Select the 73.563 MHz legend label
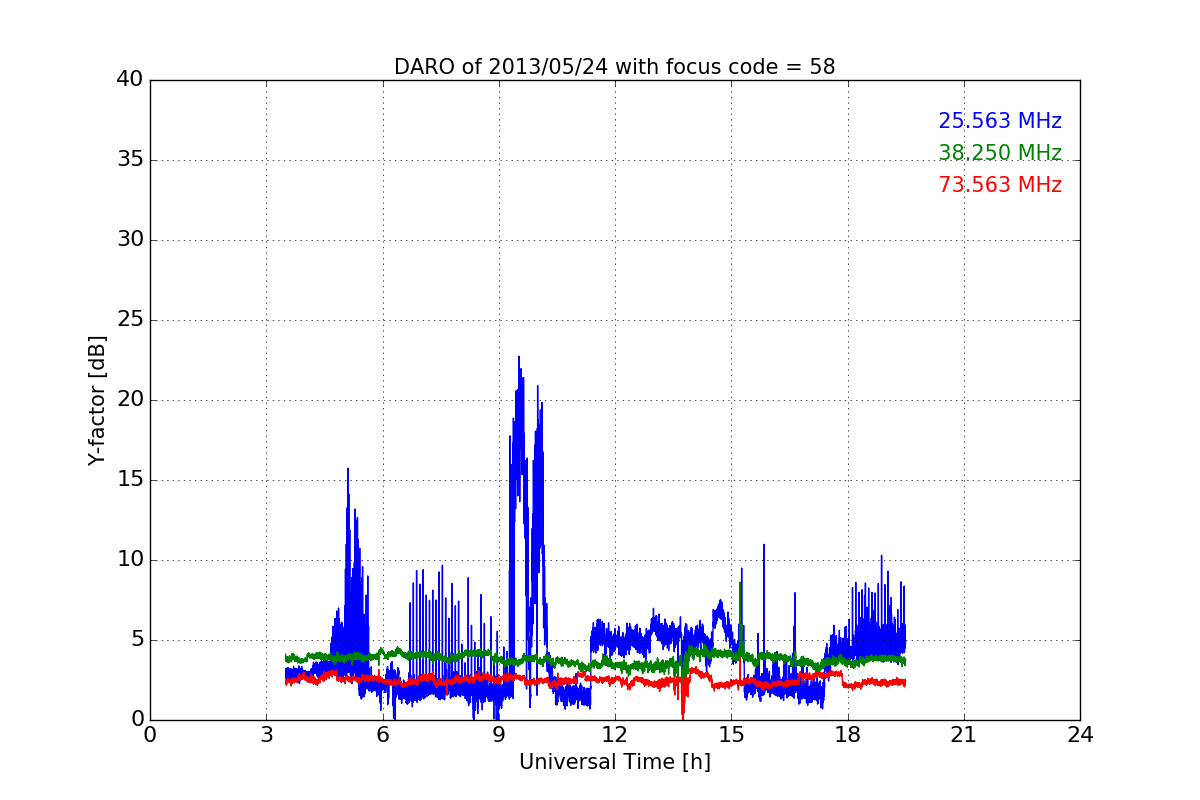 [x=1000, y=185]
